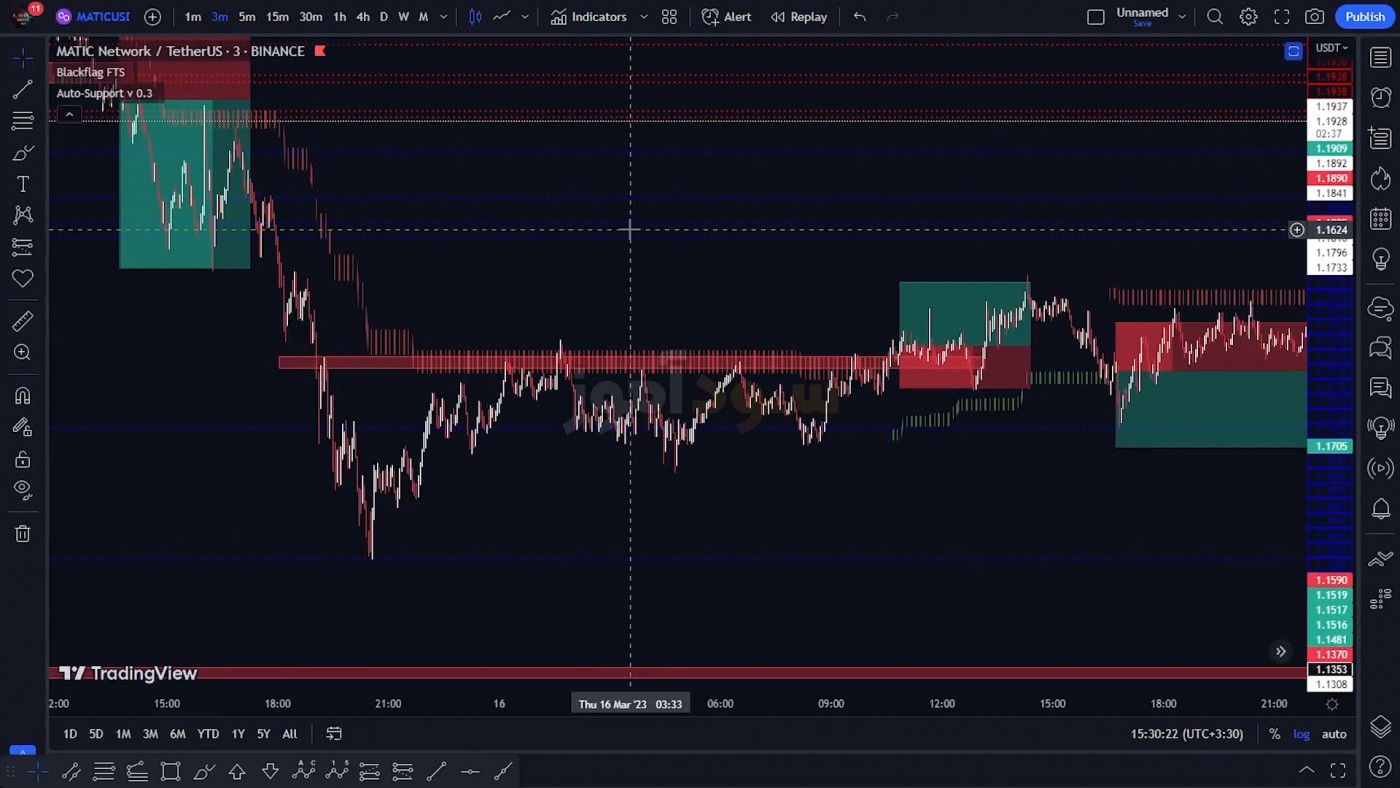
Task: Toggle percent scale on price axis
Action: coord(1274,734)
